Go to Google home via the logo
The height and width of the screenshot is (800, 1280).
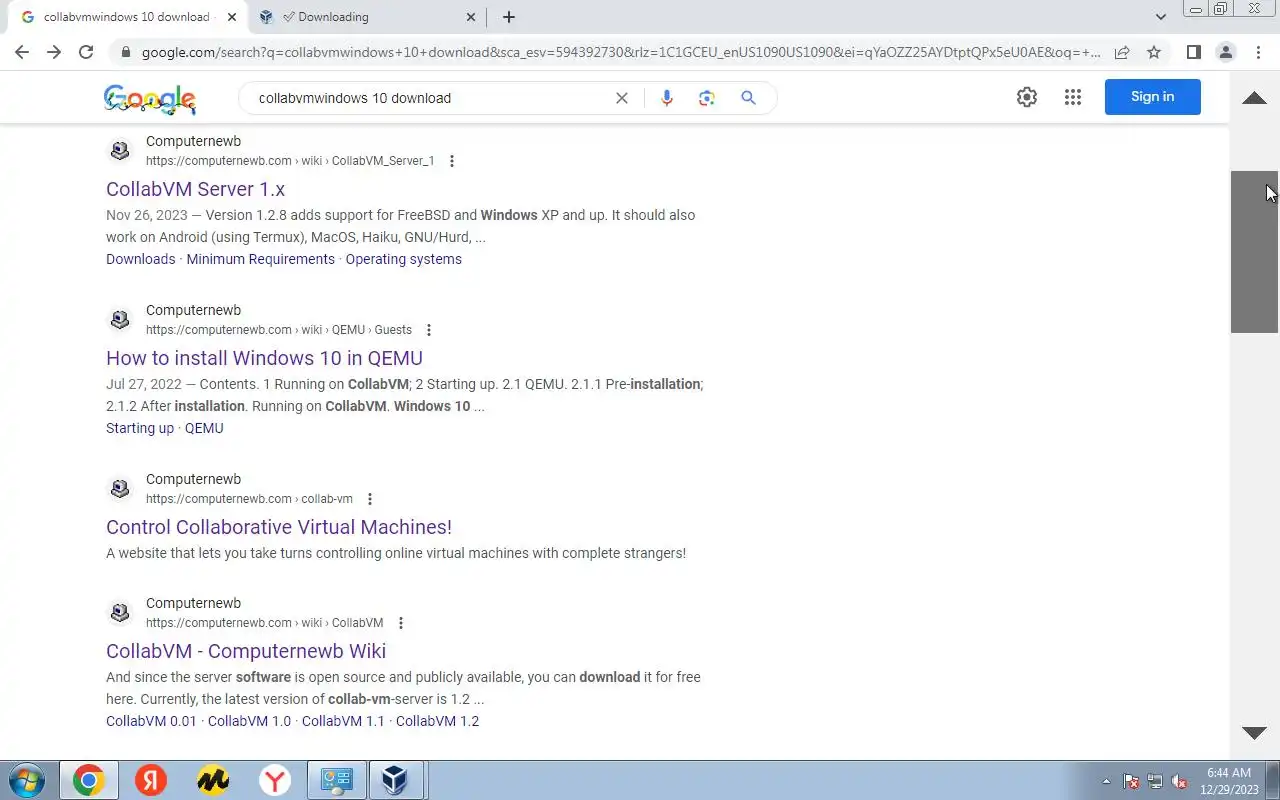tap(150, 98)
